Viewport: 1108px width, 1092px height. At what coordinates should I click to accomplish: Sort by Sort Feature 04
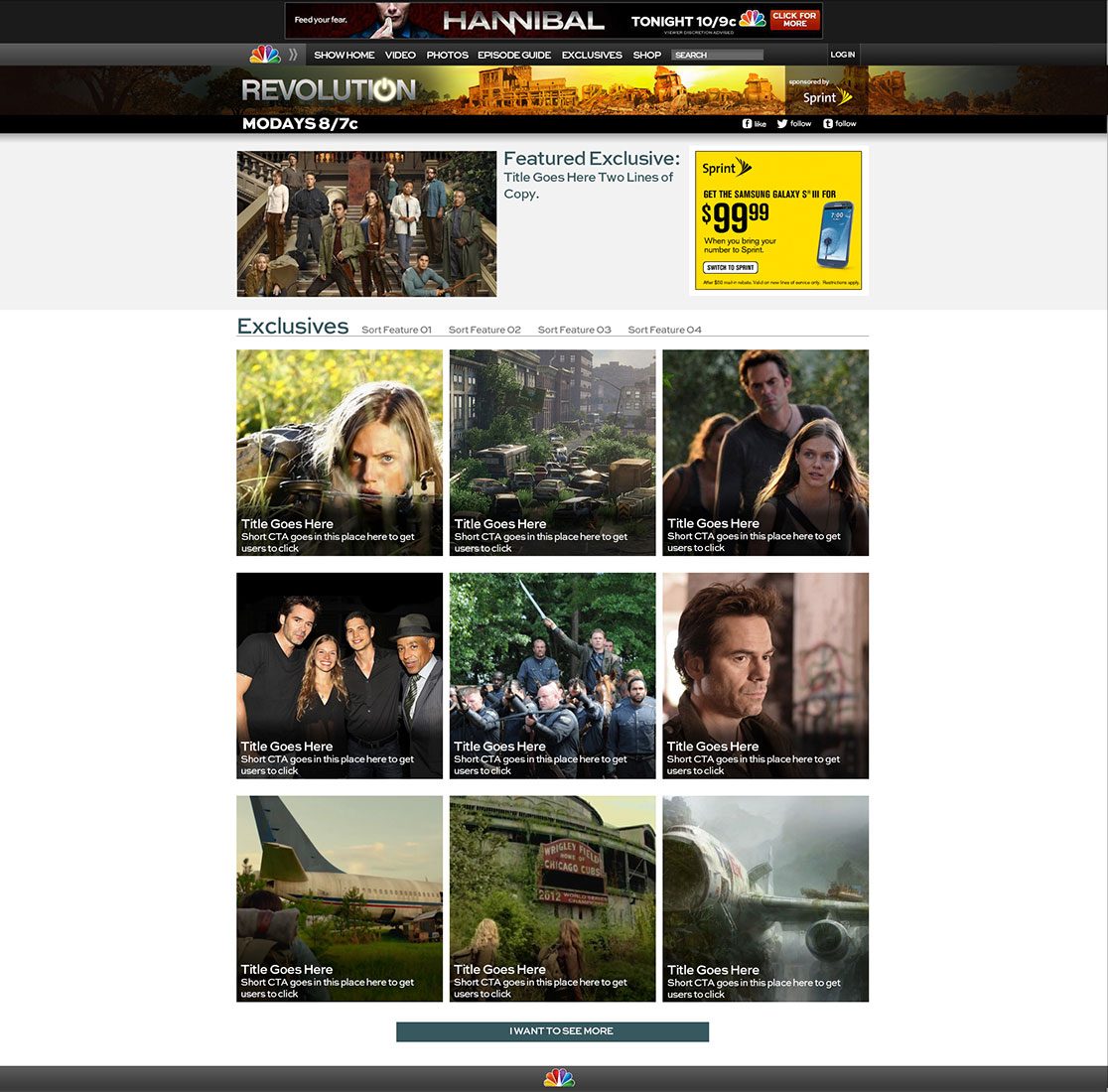point(665,330)
